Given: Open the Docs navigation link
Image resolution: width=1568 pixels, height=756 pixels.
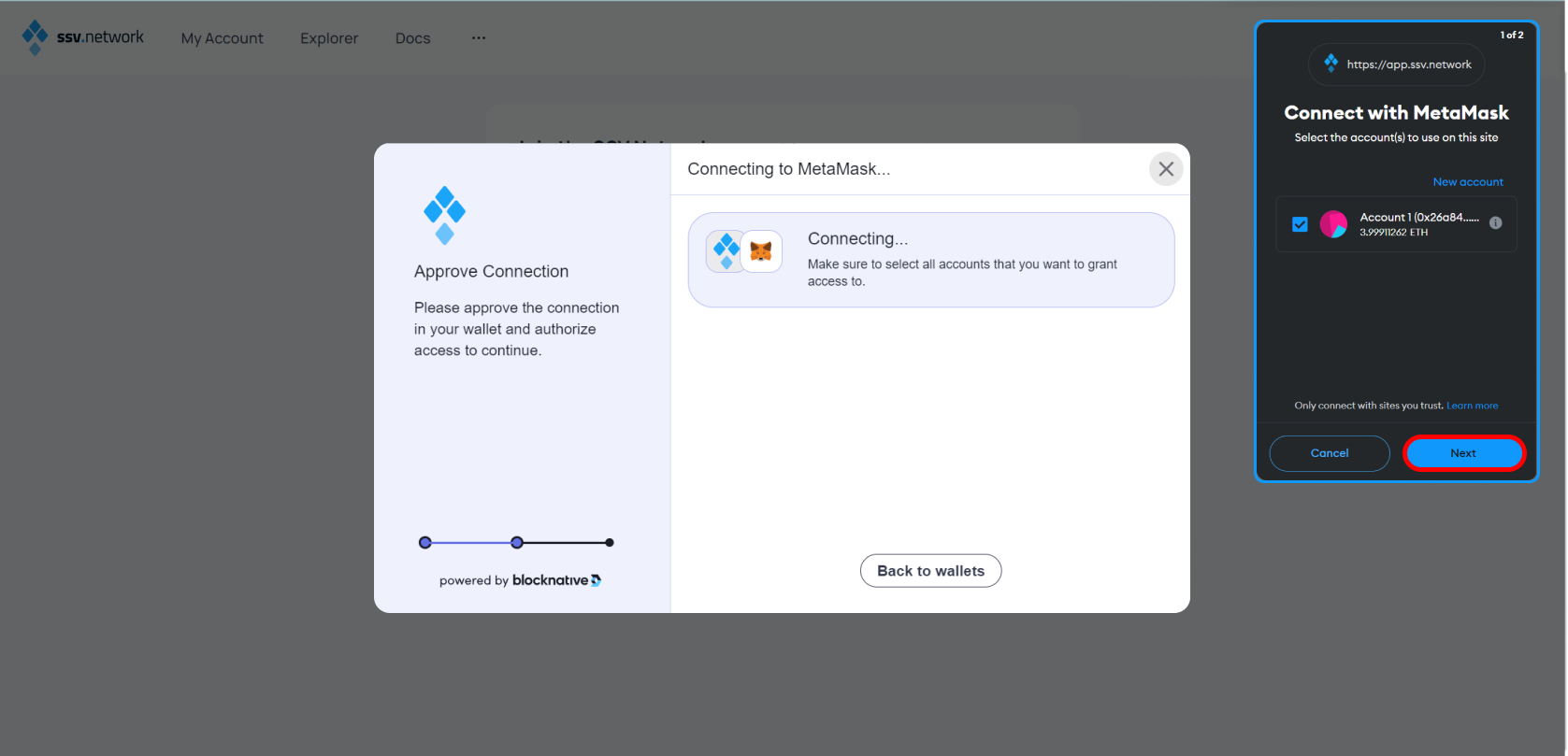Looking at the screenshot, I should click(x=412, y=38).
